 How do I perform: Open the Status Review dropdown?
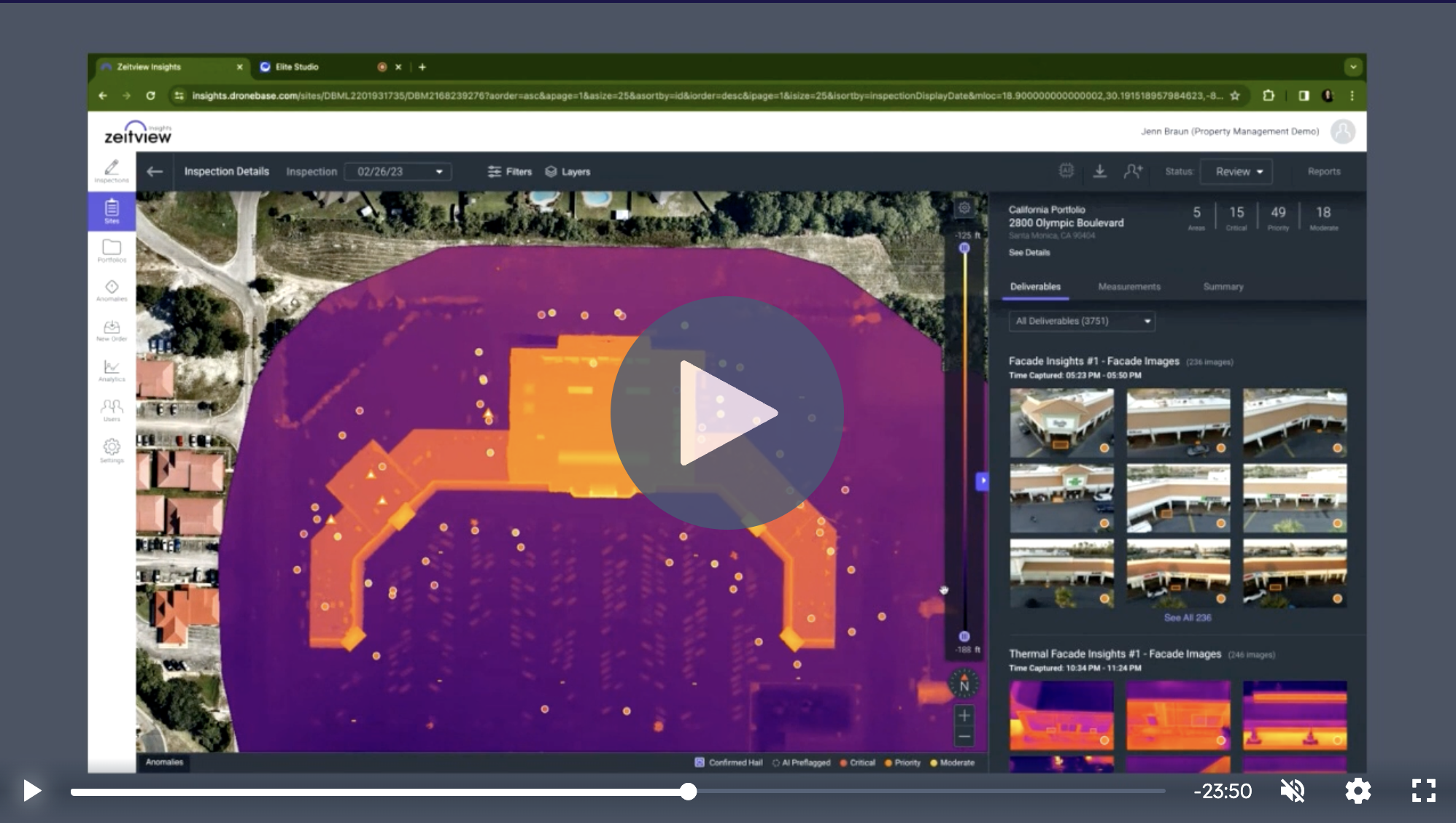1237,171
